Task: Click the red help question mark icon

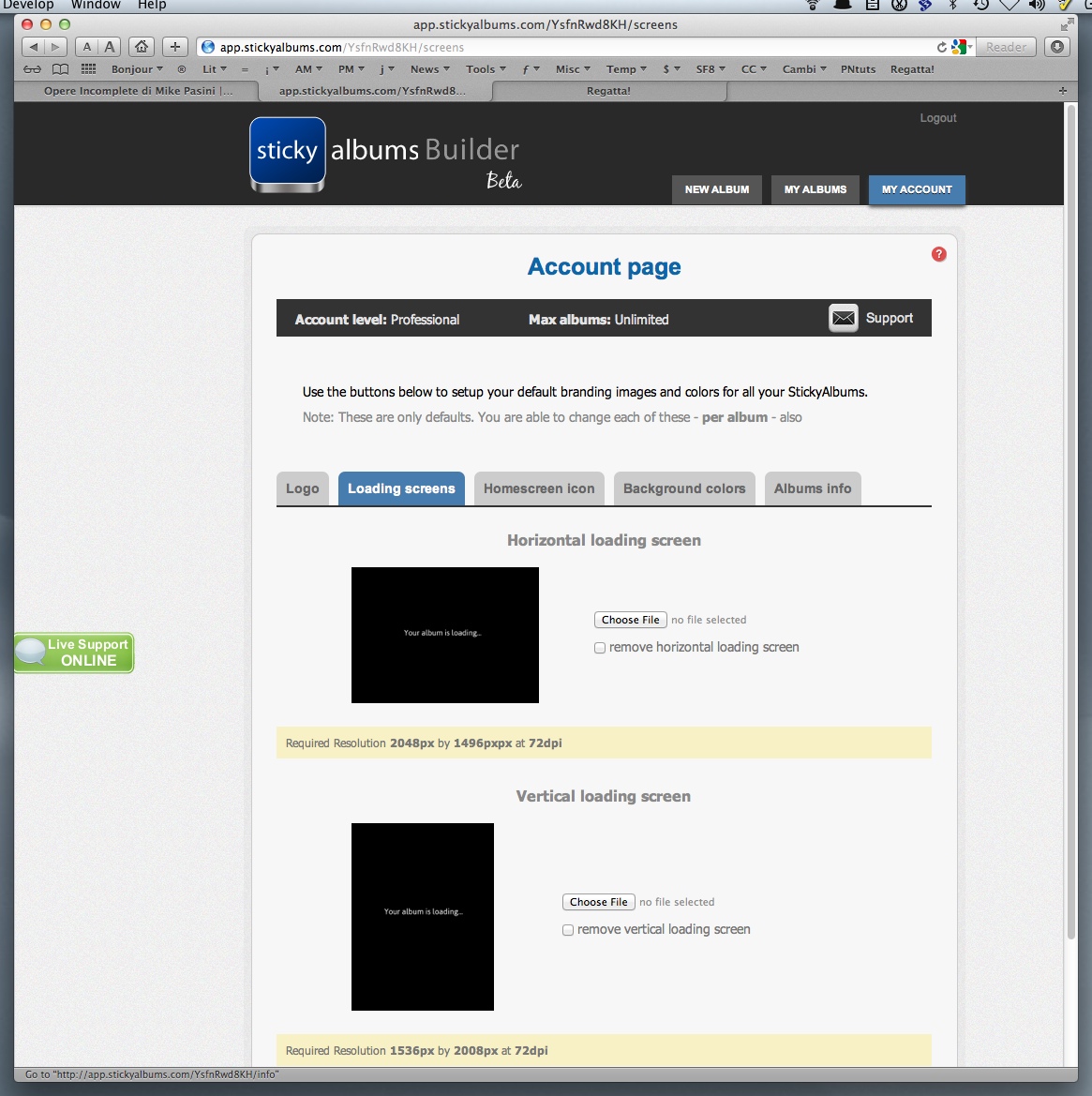Action: tap(938, 254)
